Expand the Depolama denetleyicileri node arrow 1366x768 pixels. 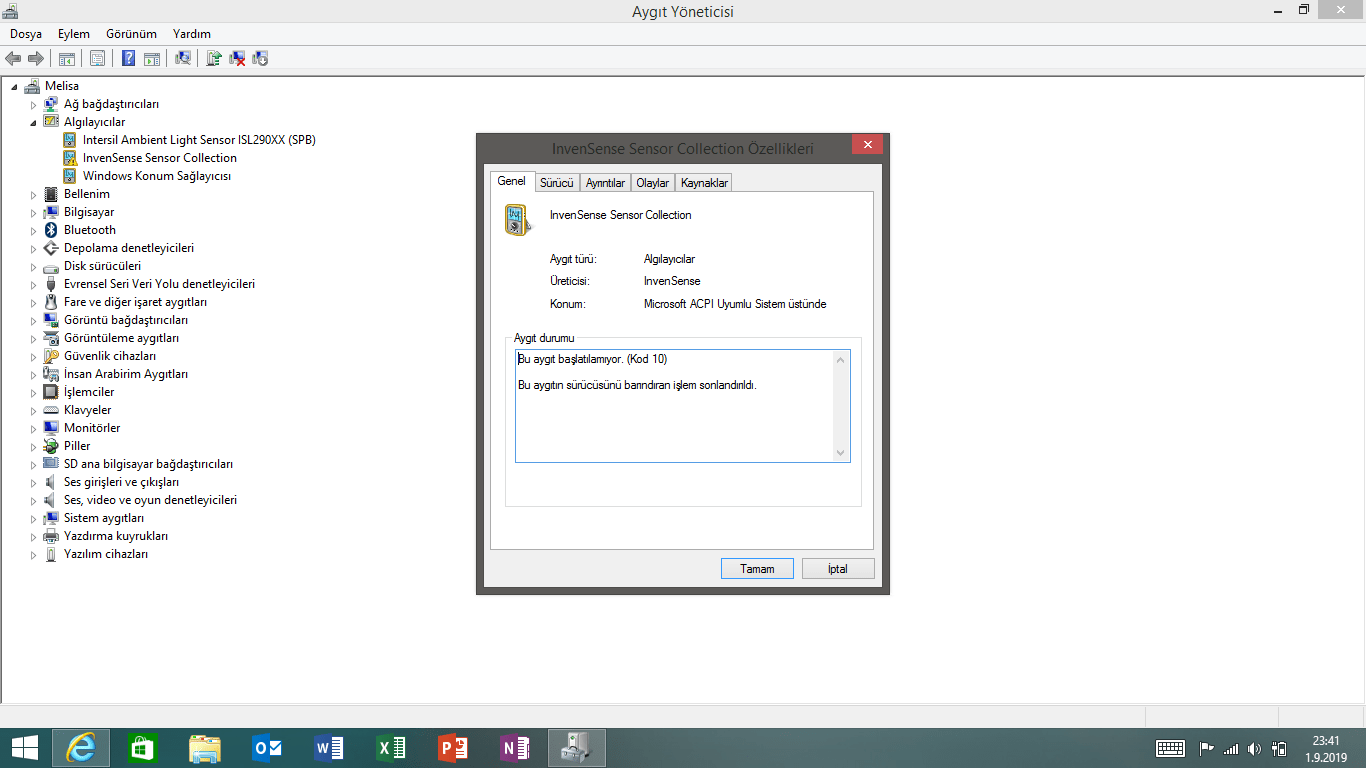tap(33, 248)
